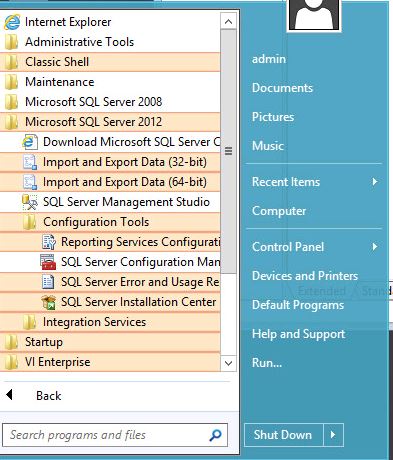Open Control Panel
This screenshot has height=460, width=393.
[x=288, y=247]
